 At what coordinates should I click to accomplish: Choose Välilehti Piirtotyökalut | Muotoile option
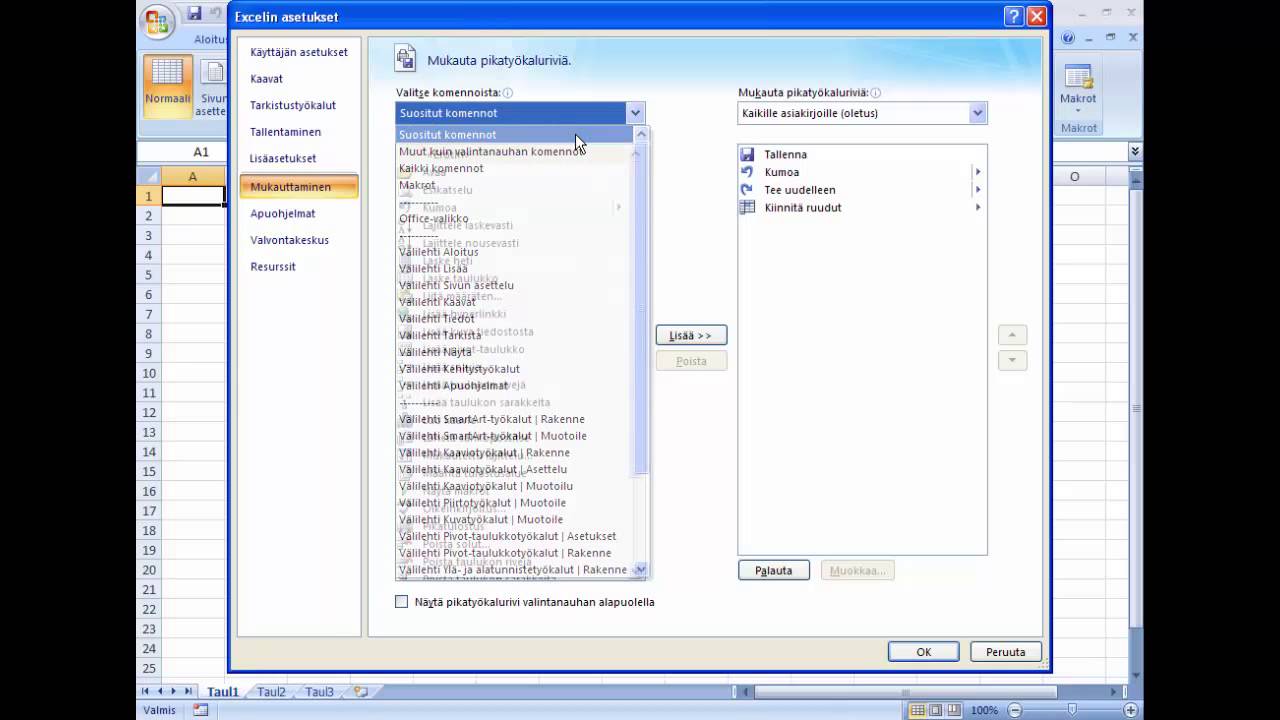point(515,503)
